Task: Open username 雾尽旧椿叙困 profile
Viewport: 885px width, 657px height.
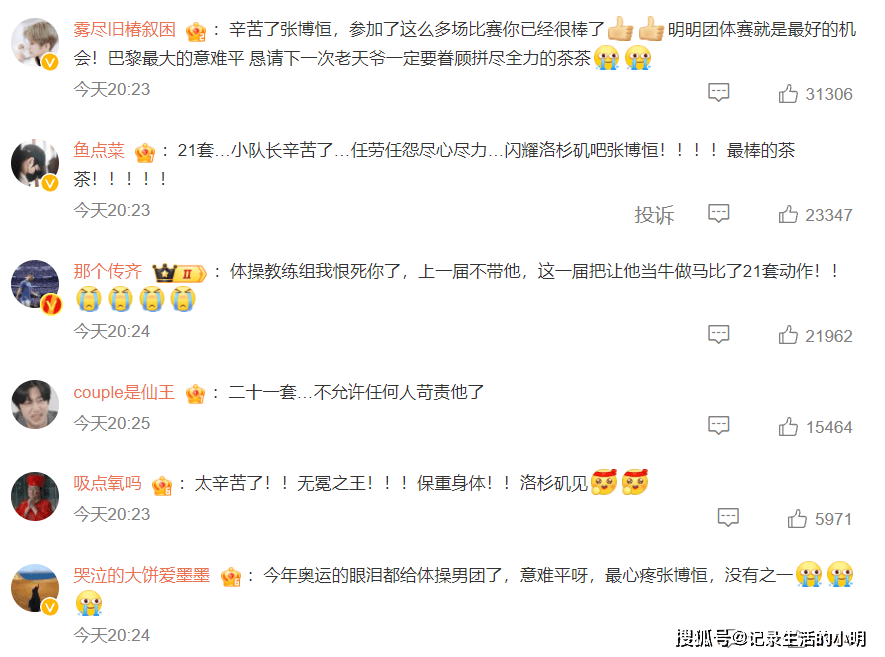Action: (124, 29)
